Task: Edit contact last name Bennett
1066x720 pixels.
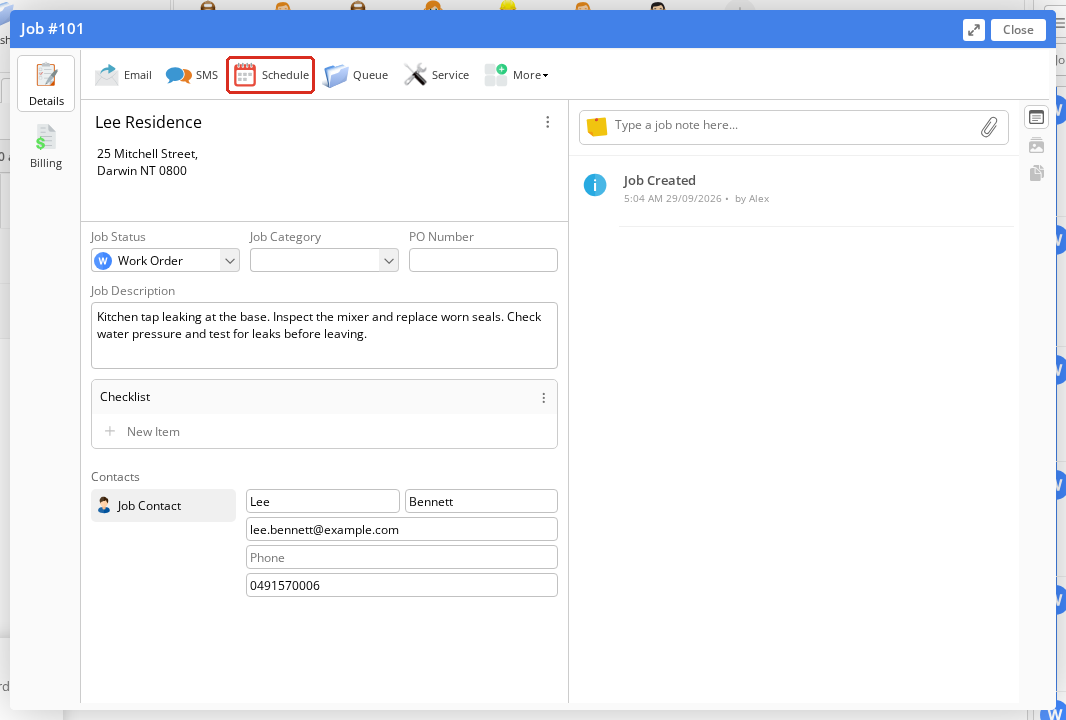Action: click(x=481, y=502)
